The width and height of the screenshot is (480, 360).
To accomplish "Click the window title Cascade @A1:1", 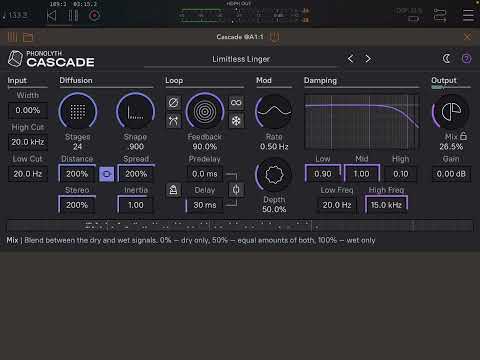I will coord(240,37).
